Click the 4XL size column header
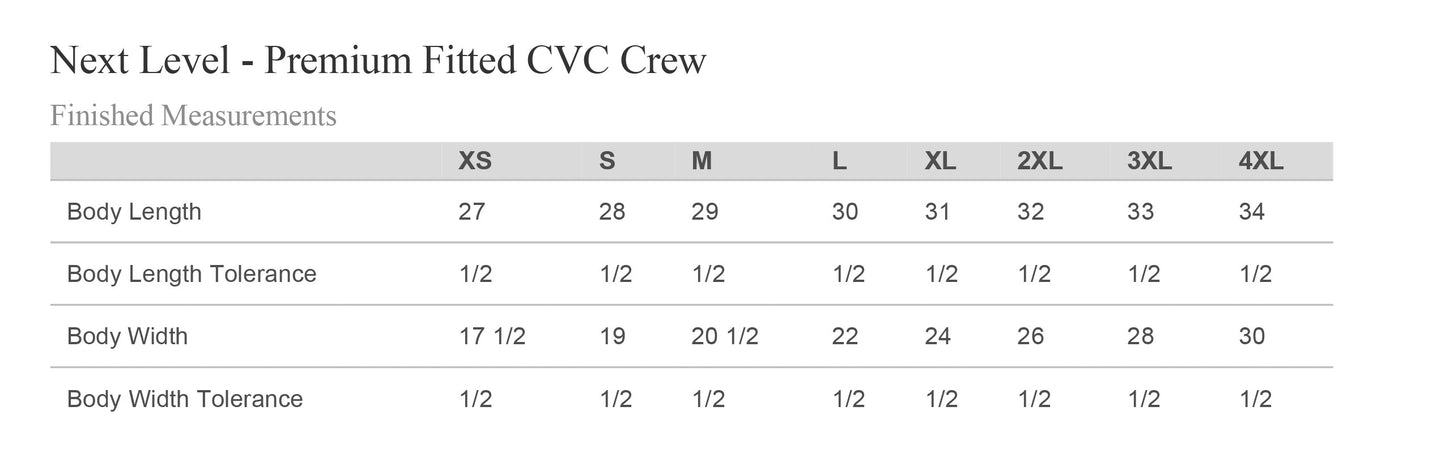 click(x=1260, y=161)
